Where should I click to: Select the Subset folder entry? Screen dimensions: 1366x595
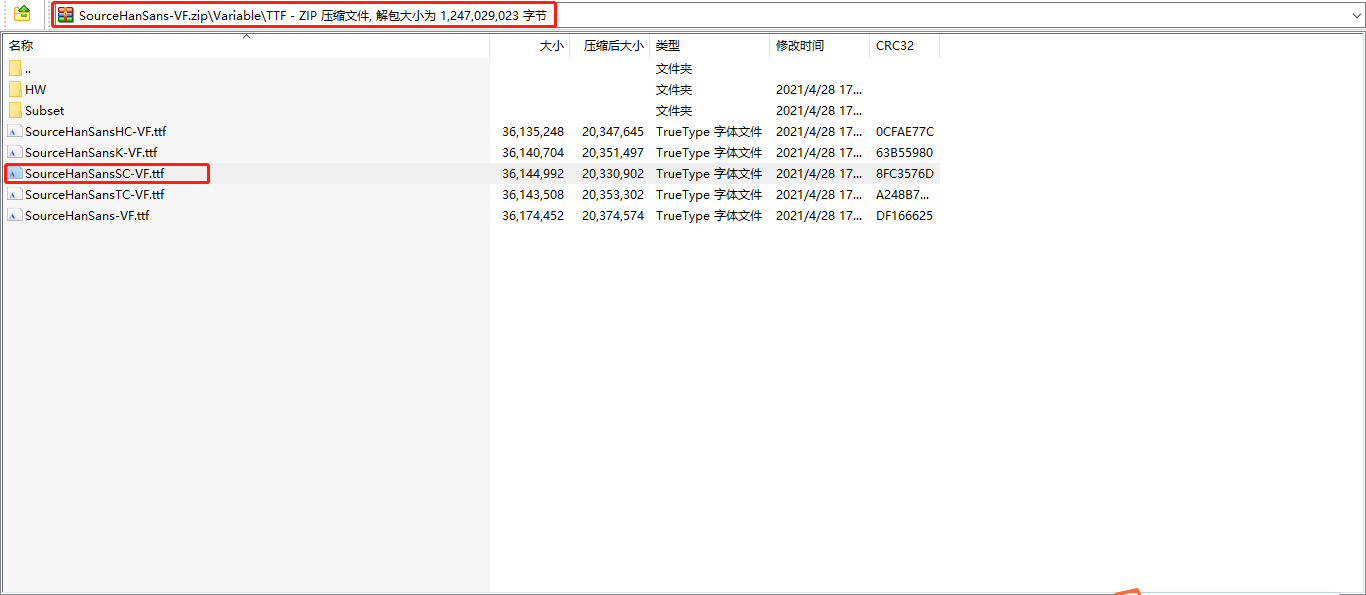45,110
